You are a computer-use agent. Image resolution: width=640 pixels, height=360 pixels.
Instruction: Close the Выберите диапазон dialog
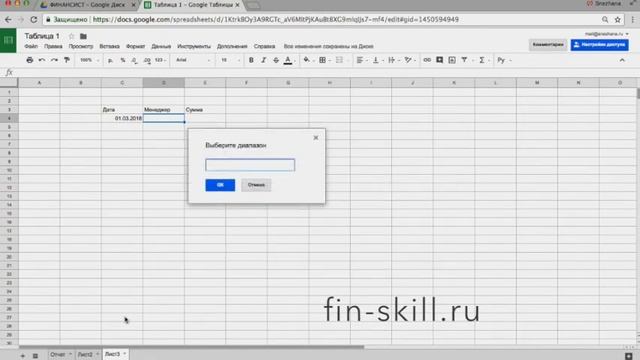click(316, 138)
